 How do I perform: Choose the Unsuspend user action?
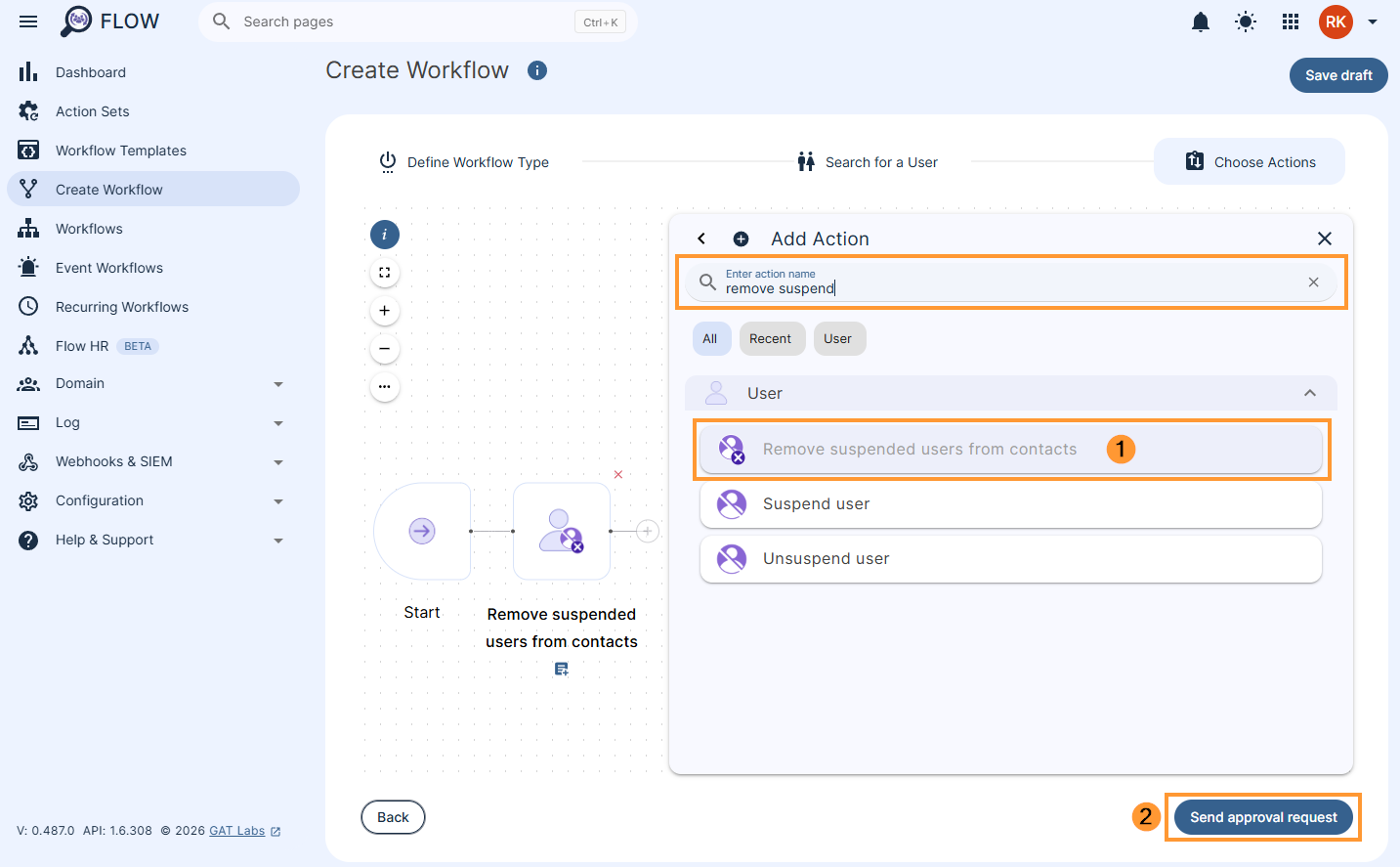[x=1011, y=559]
